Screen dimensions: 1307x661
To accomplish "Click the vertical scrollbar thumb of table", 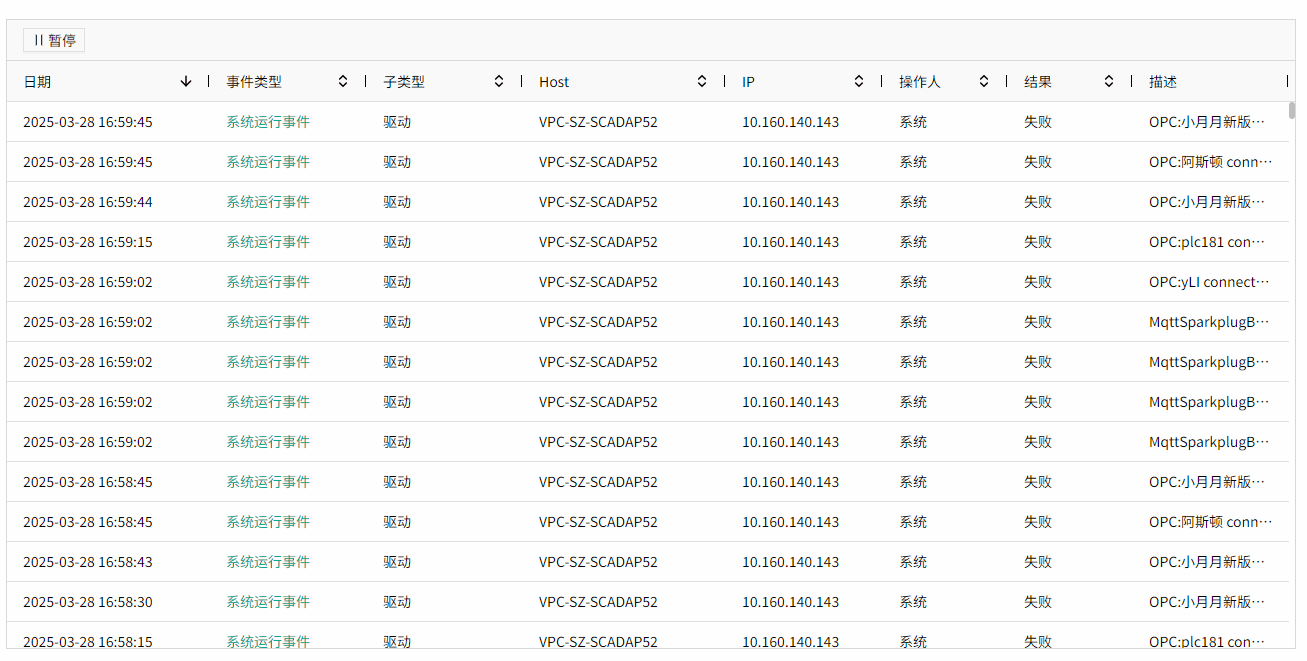I will (x=1292, y=110).
